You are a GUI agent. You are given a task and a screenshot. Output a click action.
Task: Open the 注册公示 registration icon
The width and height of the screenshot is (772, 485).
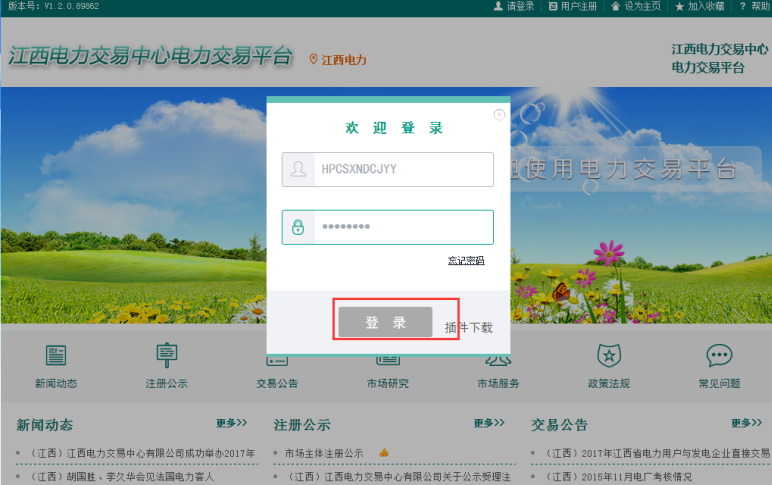point(166,355)
